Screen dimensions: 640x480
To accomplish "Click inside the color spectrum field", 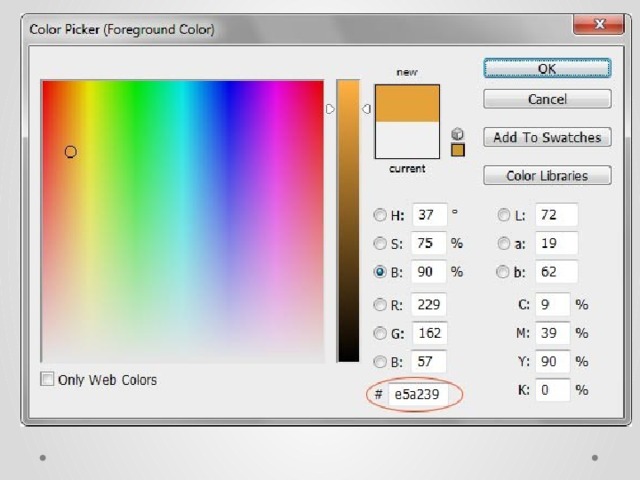I will (182, 220).
